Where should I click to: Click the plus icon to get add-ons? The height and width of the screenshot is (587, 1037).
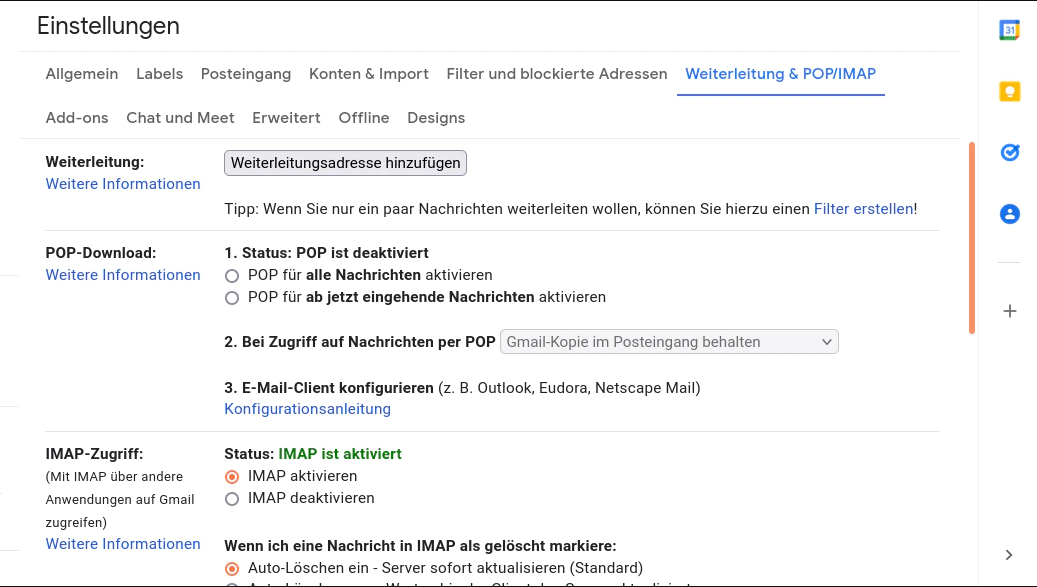[1009, 311]
